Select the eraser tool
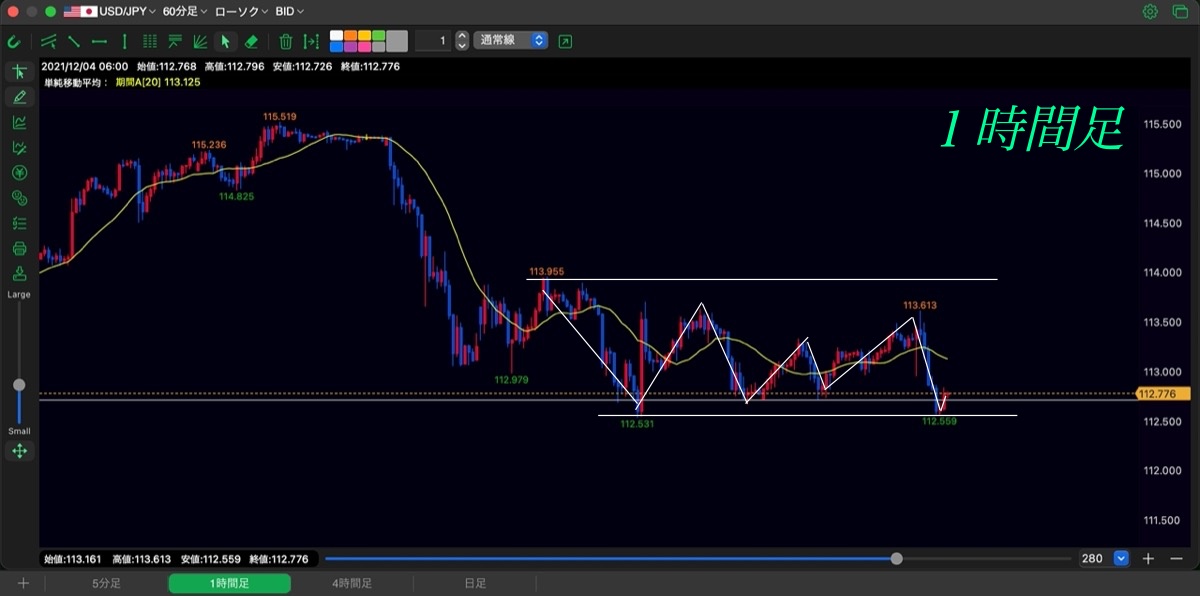 pyautogui.click(x=251, y=41)
